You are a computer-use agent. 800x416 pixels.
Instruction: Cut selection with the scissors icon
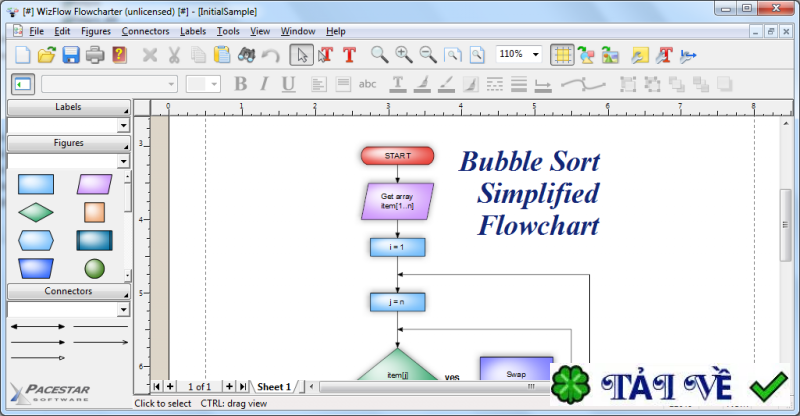174,55
